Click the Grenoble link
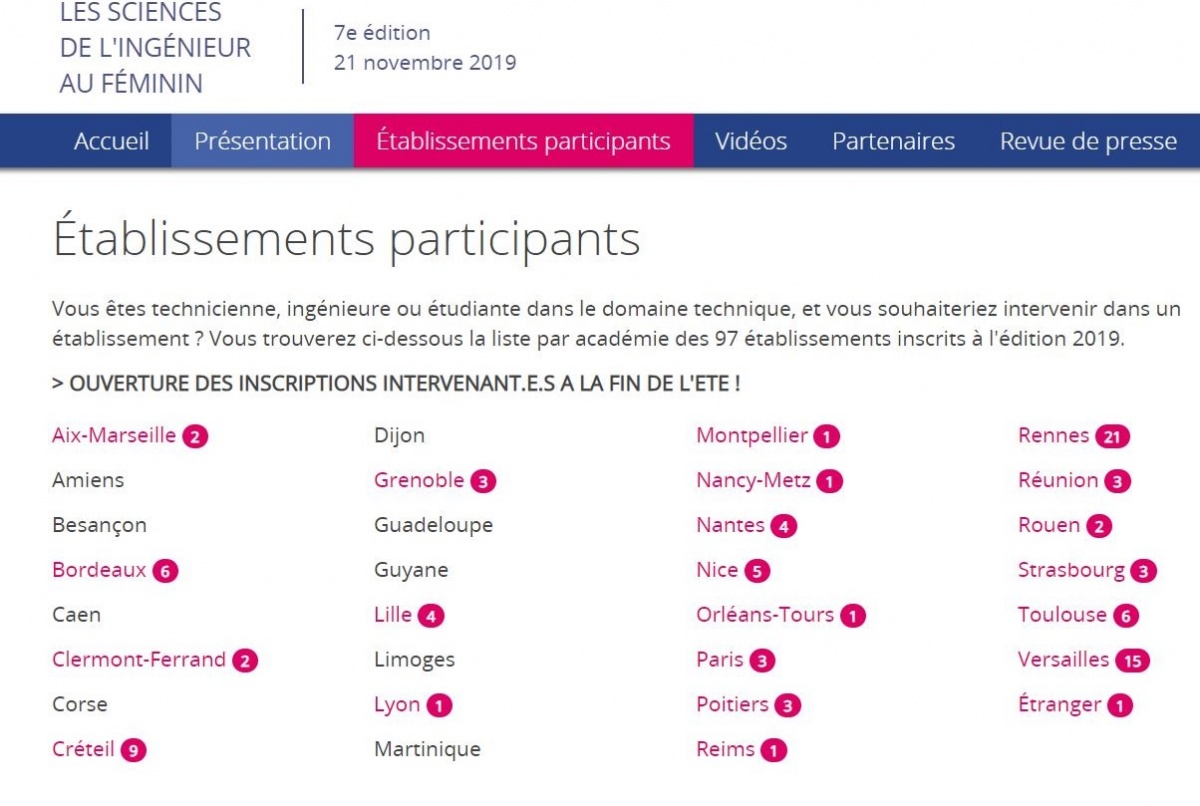This screenshot has width=1200, height=806. coord(420,480)
